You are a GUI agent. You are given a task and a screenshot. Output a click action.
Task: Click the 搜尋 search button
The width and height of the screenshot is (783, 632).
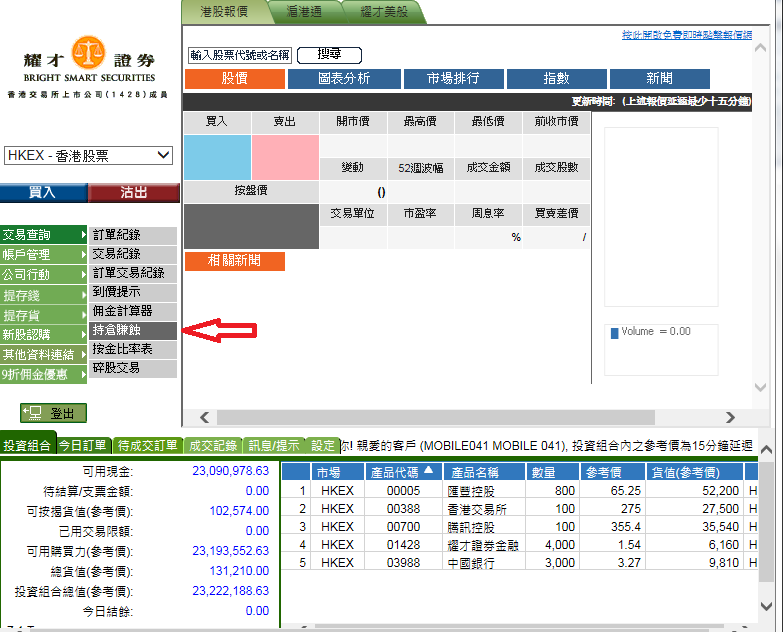click(329, 55)
